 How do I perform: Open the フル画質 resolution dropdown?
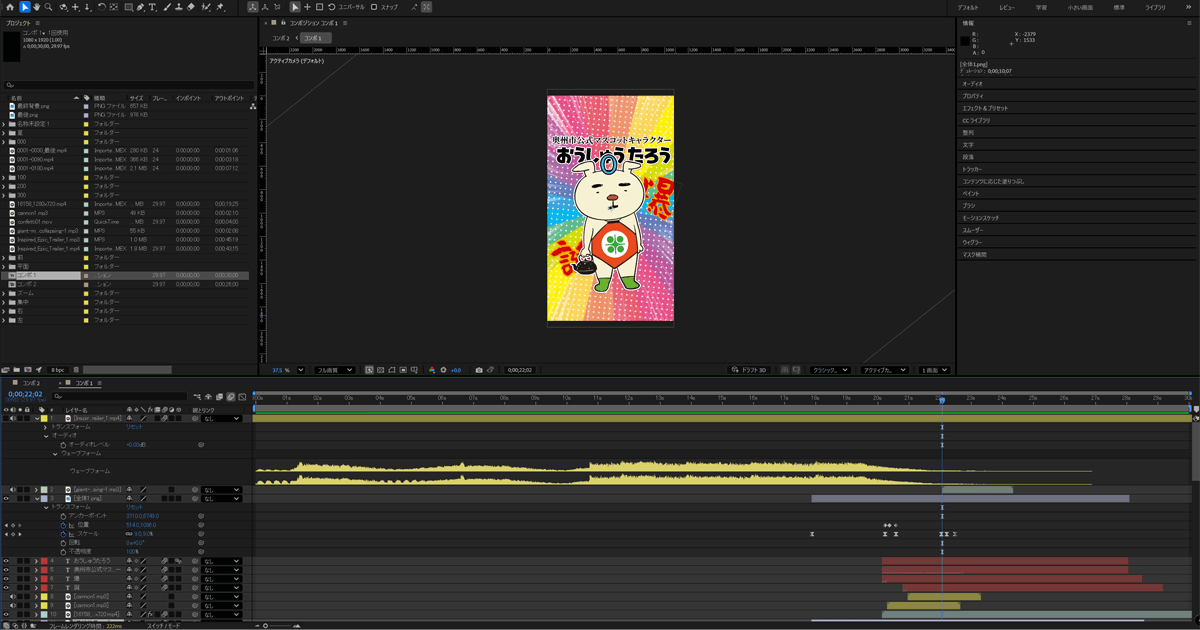tap(335, 370)
